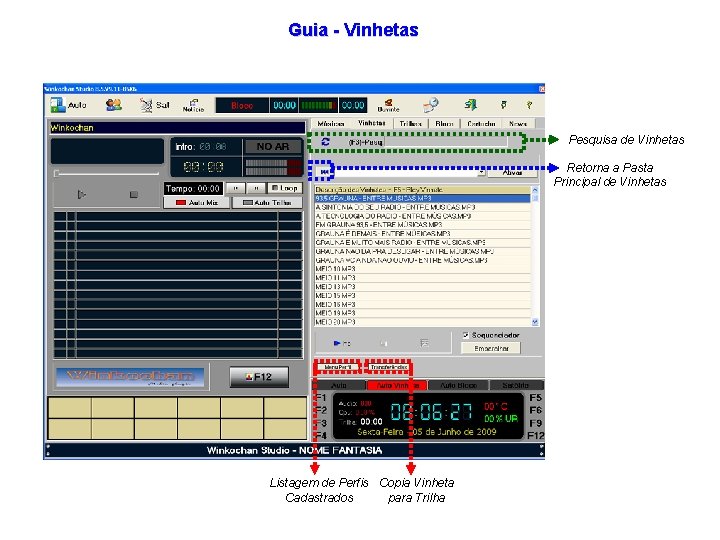This screenshot has width=720, height=540.
Task: Click the blue refresh arrows icon
Action: pos(326,142)
